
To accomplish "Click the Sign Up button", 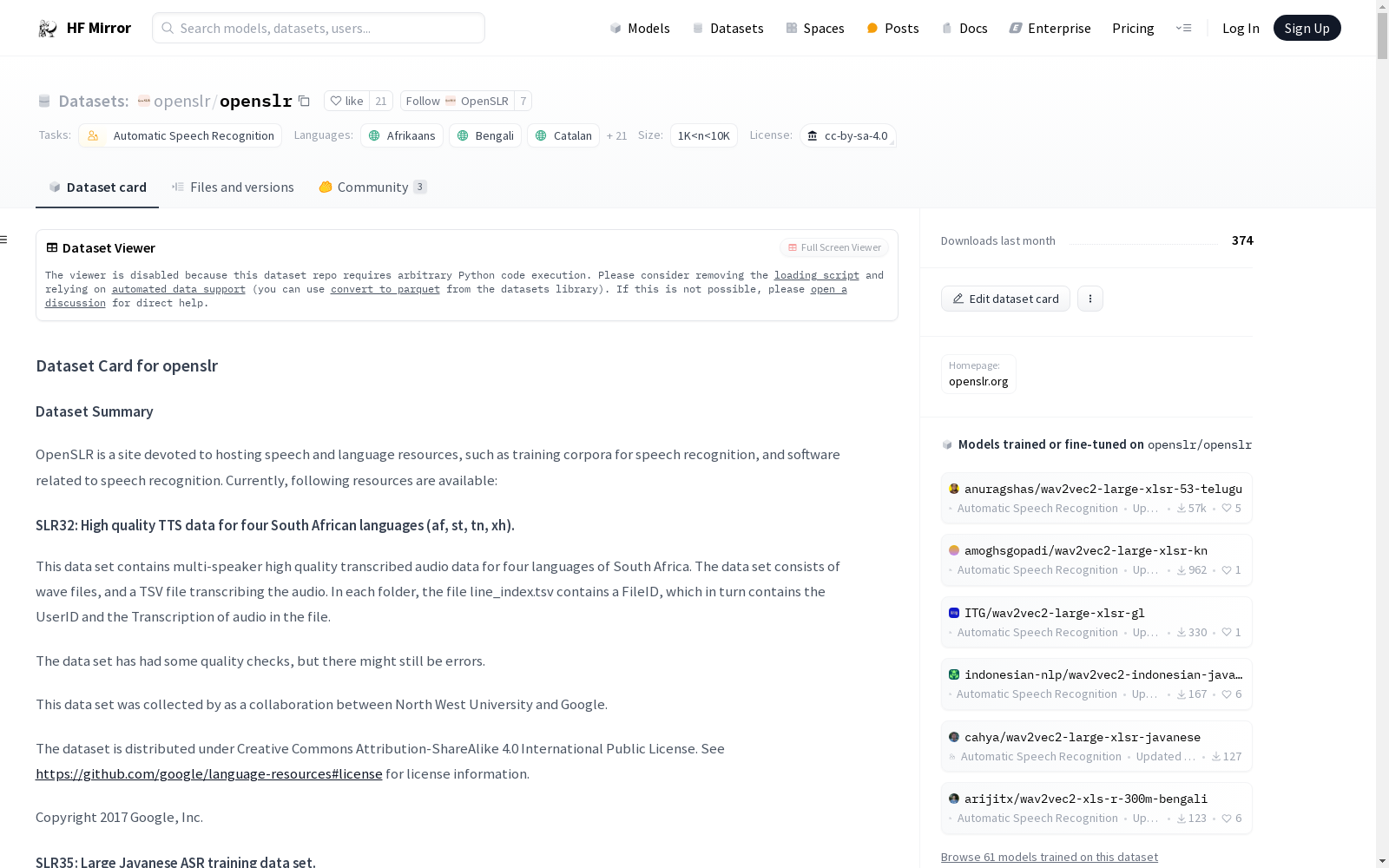I will (1307, 28).
